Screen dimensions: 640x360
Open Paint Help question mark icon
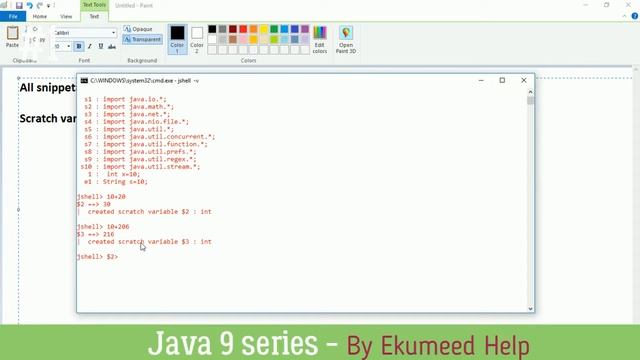coord(635,16)
